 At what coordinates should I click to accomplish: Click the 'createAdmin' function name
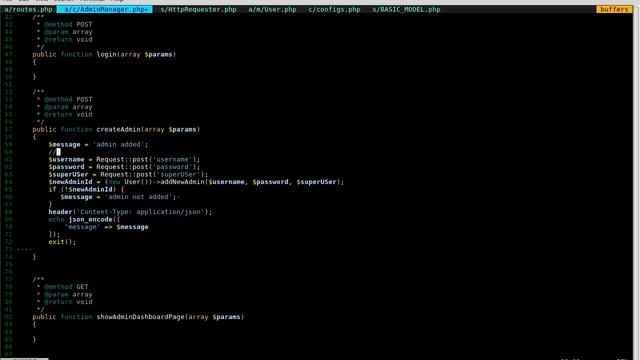pos(118,129)
